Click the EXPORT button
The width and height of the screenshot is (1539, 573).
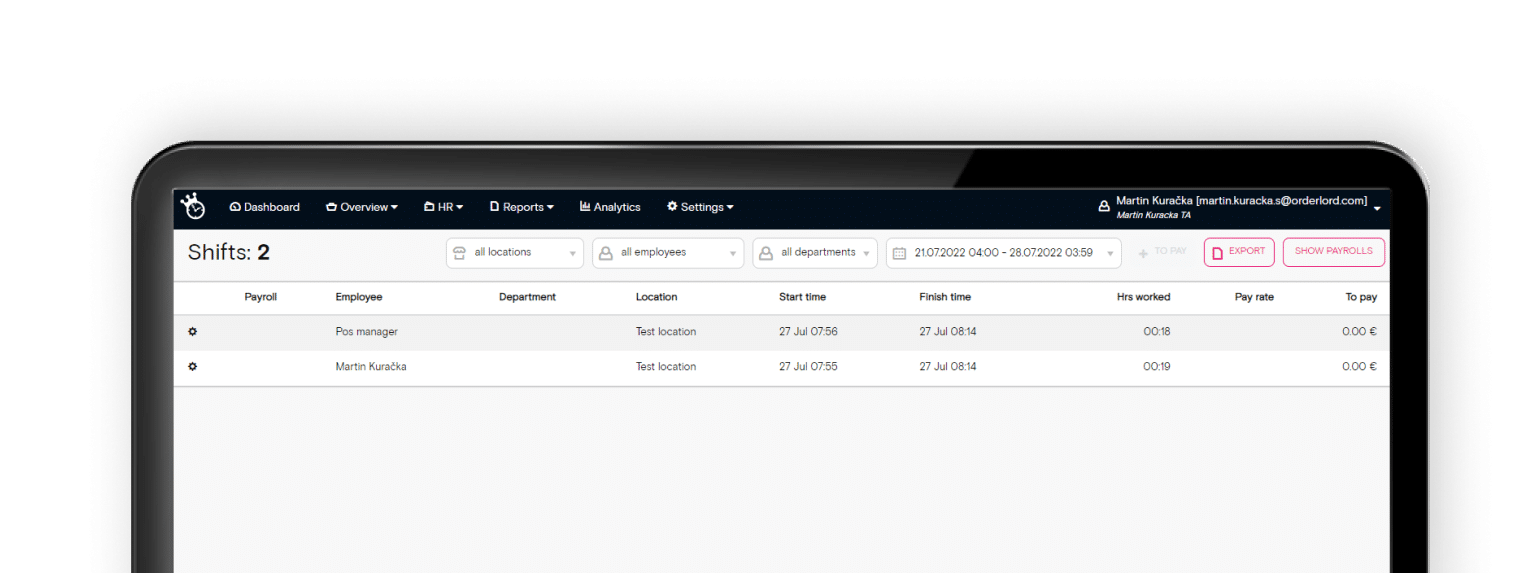point(1240,252)
